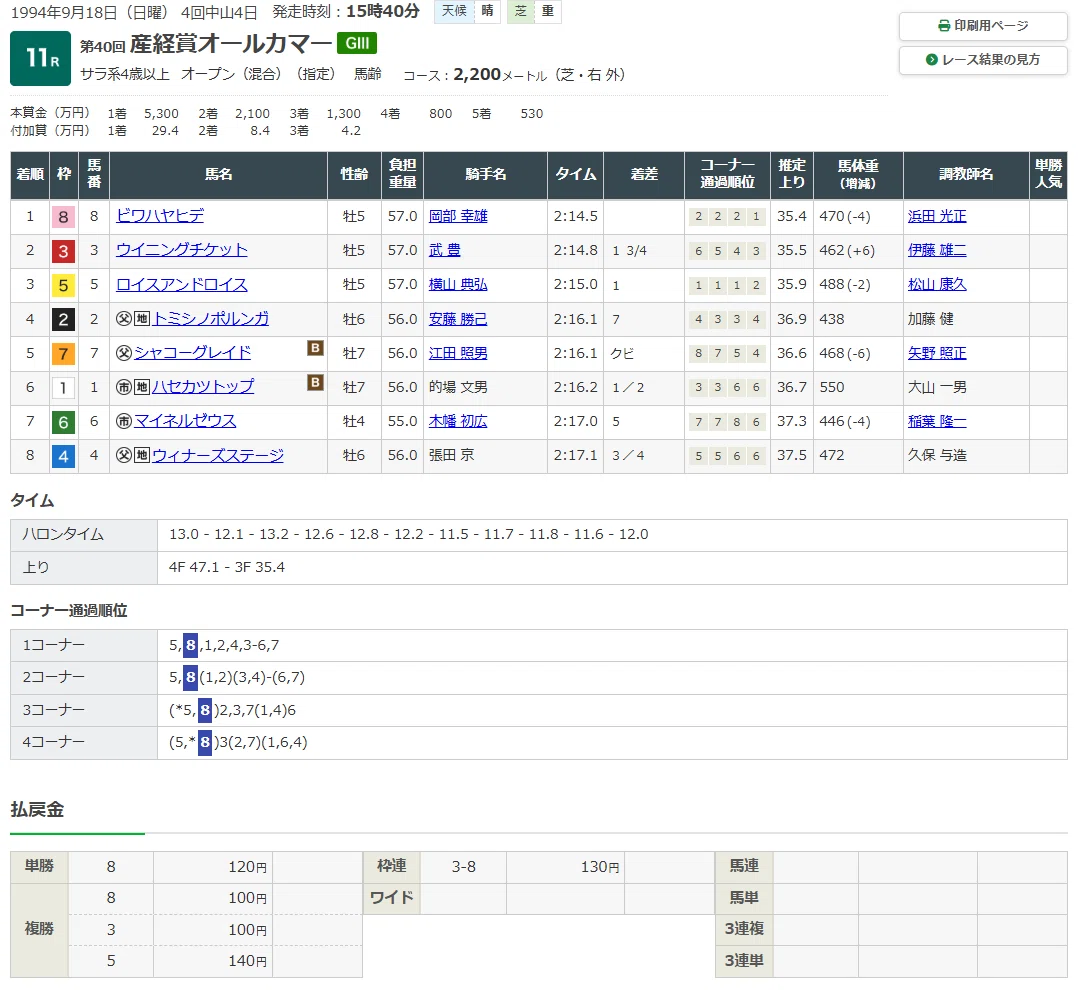Select time cell 2:14.5
Screen dimensions: 1081x990
coord(576,216)
